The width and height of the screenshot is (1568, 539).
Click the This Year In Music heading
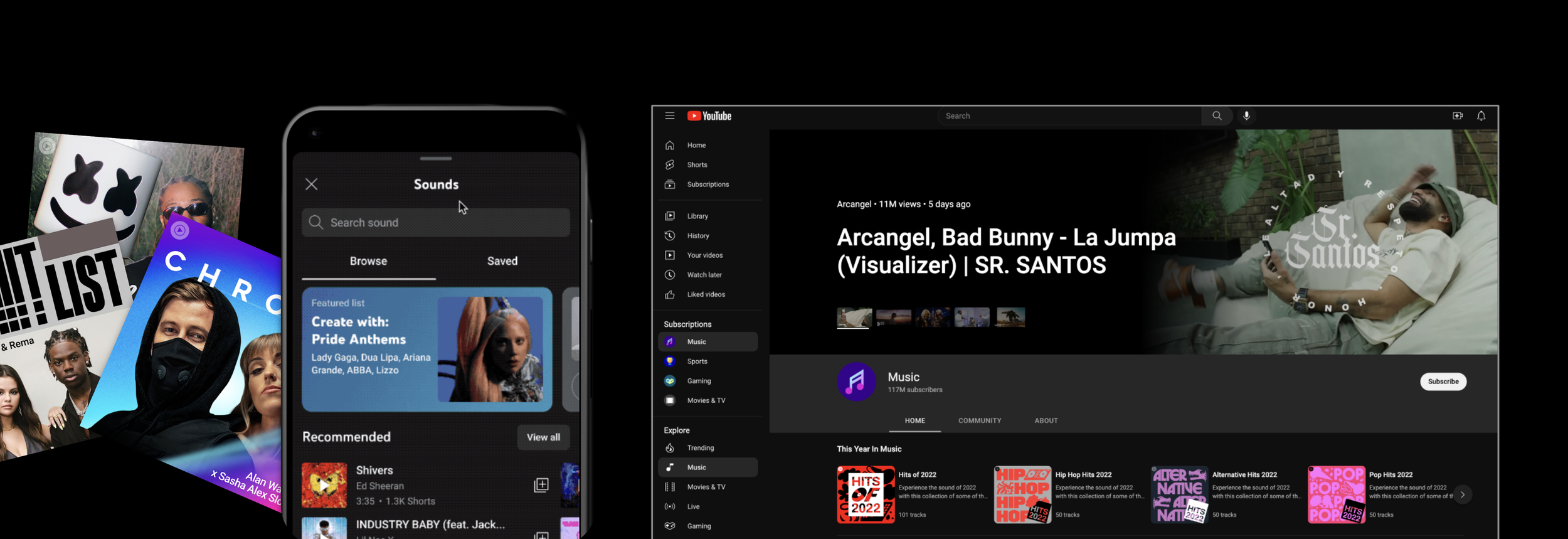pos(869,449)
